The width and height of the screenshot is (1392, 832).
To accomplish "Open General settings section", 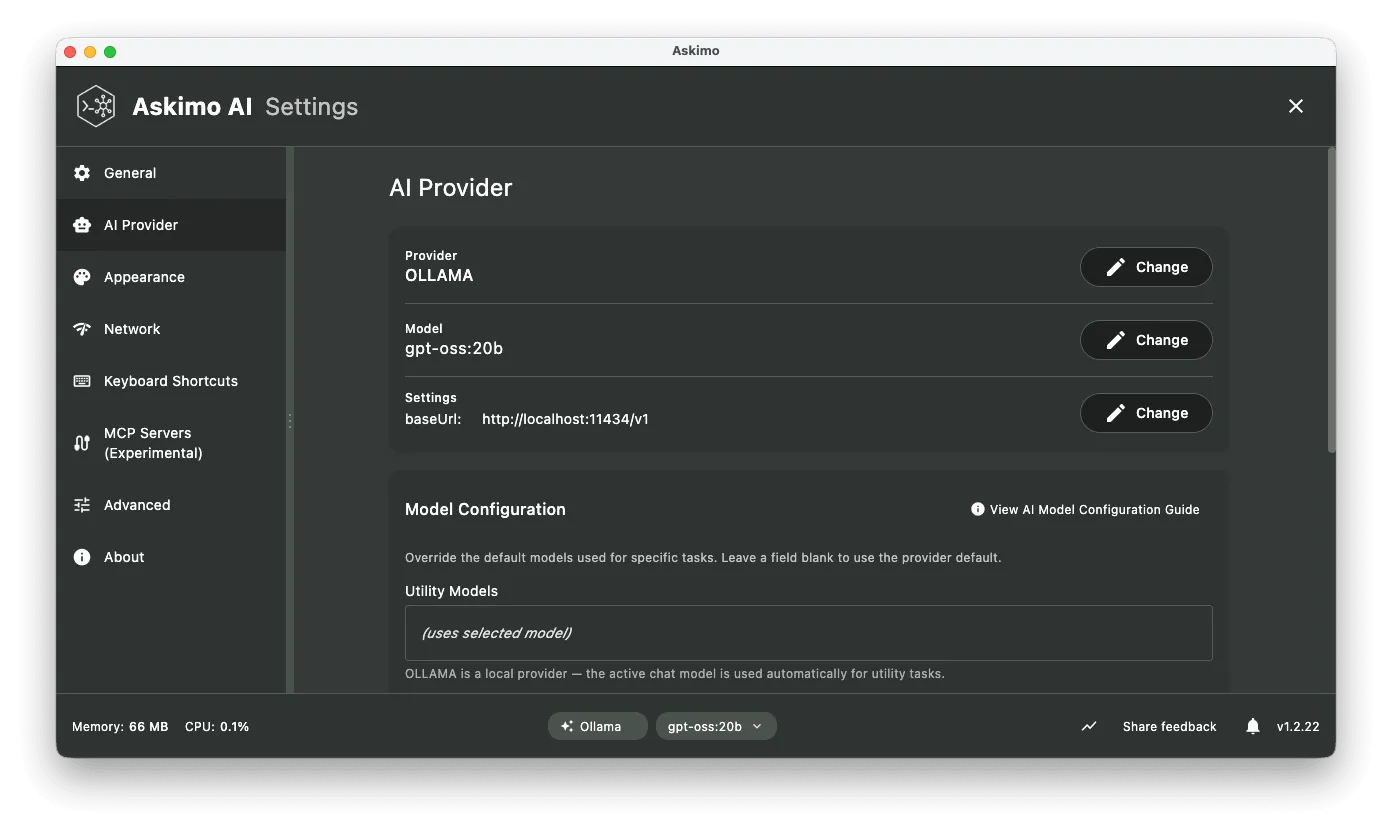I will (171, 173).
